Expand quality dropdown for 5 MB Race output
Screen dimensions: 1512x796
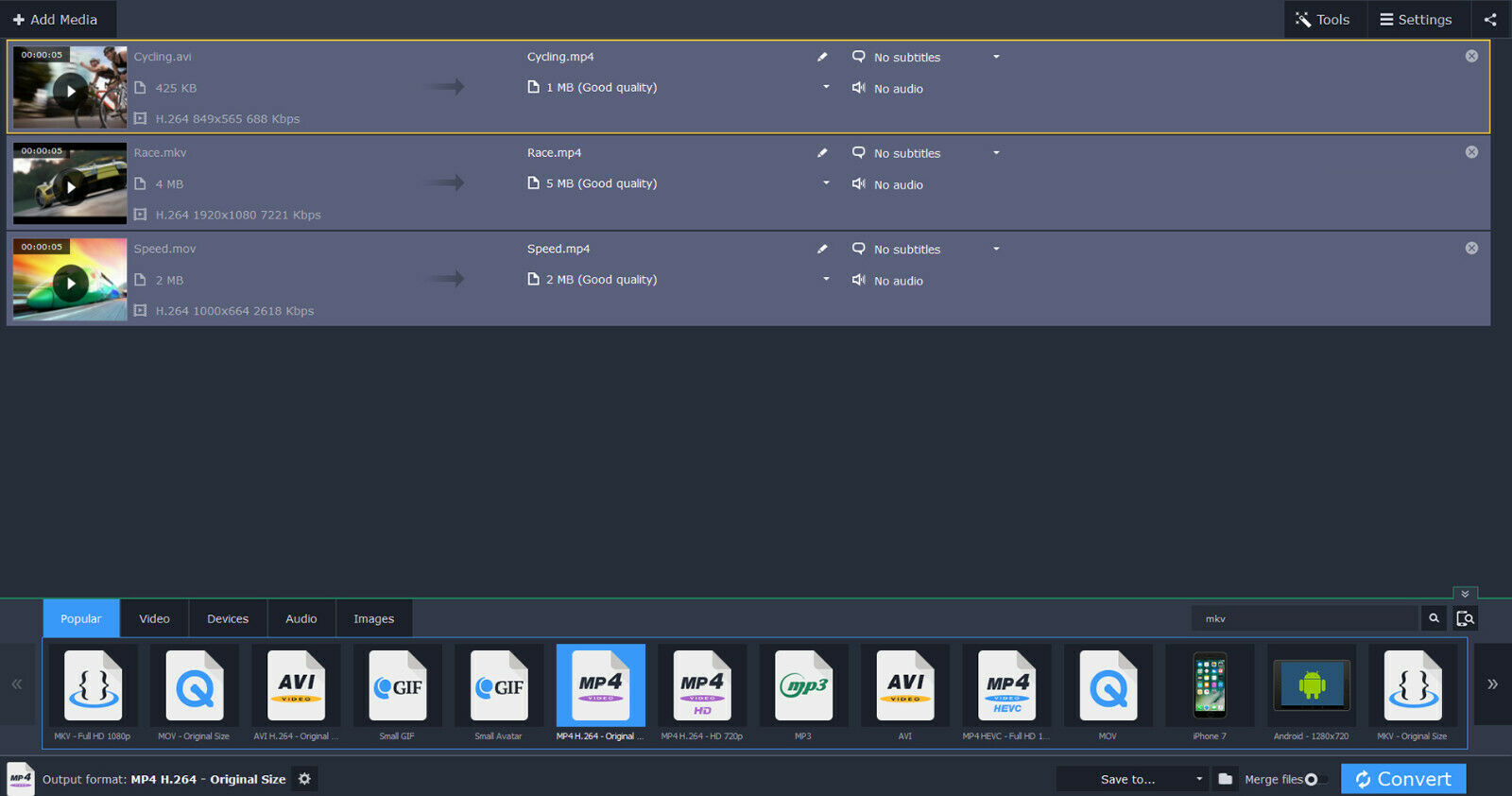[x=826, y=182]
